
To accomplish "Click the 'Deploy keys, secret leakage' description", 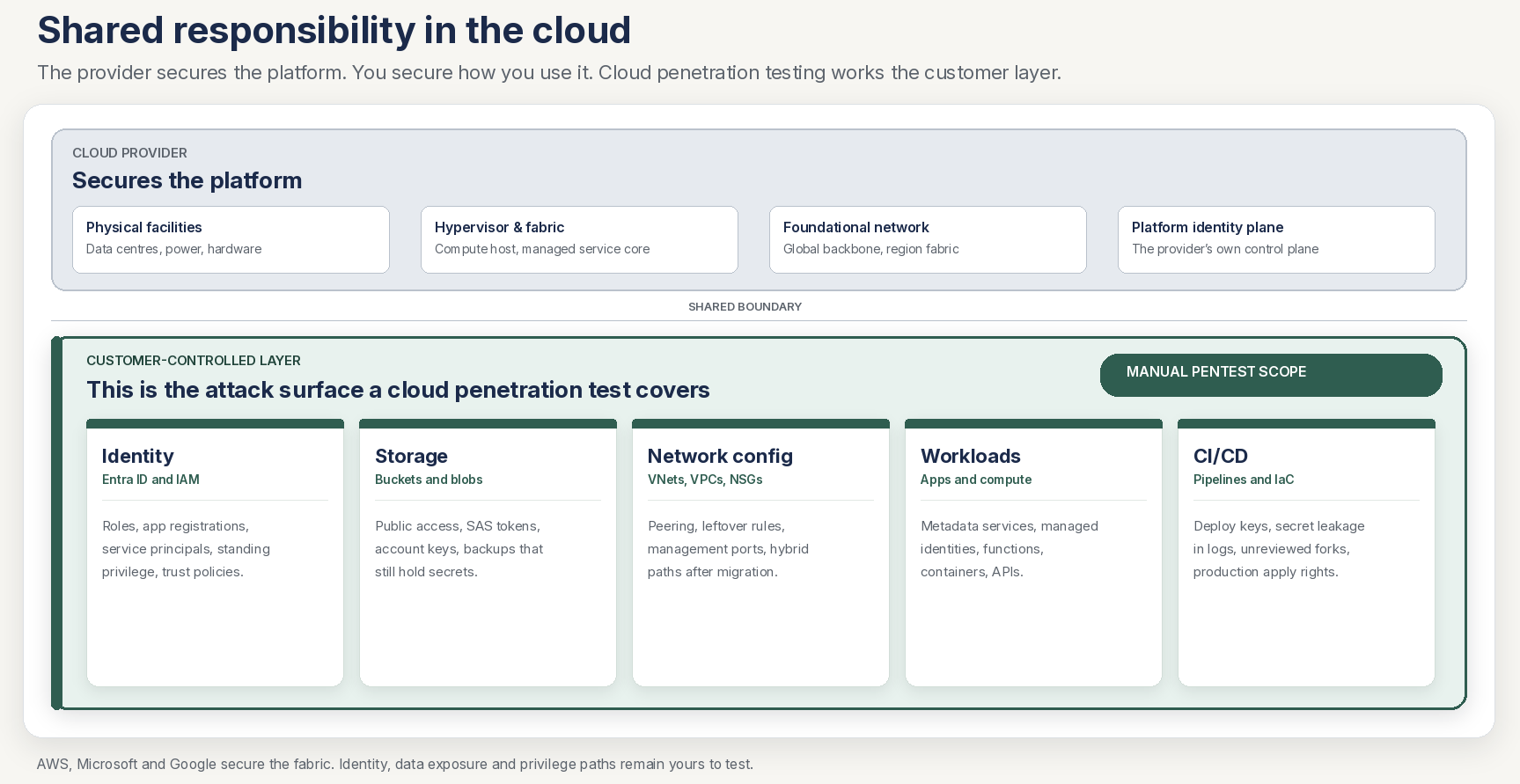I will [x=1279, y=549].
